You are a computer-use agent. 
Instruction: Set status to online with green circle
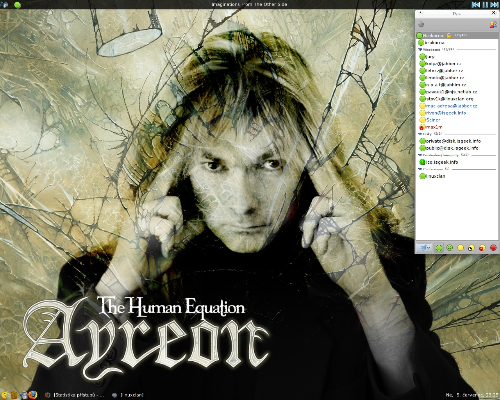439,248
